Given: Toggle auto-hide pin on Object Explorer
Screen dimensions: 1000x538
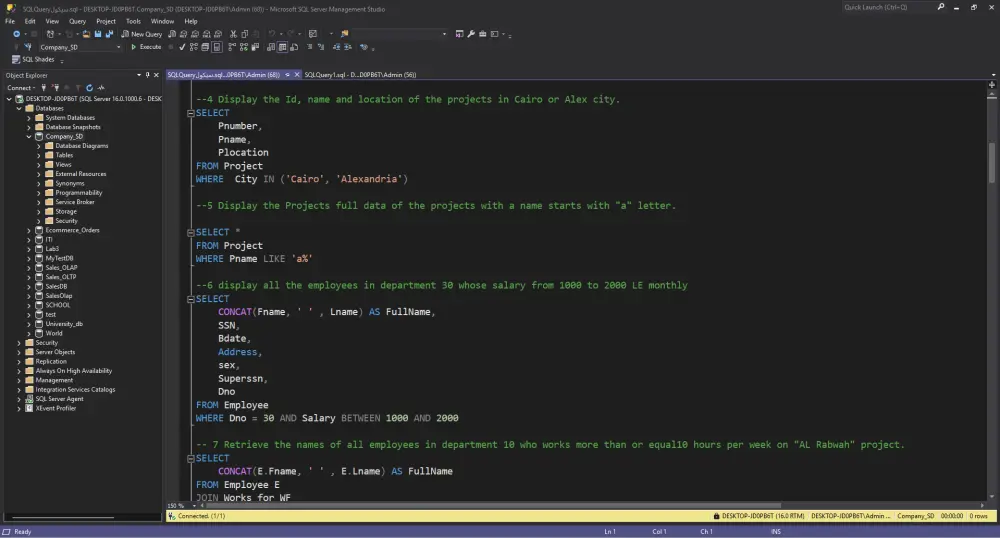Looking at the screenshot, I should pyautogui.click(x=147, y=75).
